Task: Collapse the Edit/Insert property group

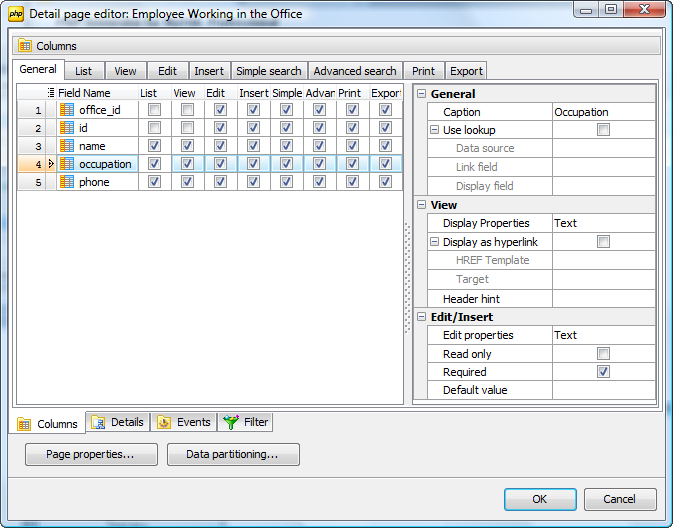Action: 422,317
